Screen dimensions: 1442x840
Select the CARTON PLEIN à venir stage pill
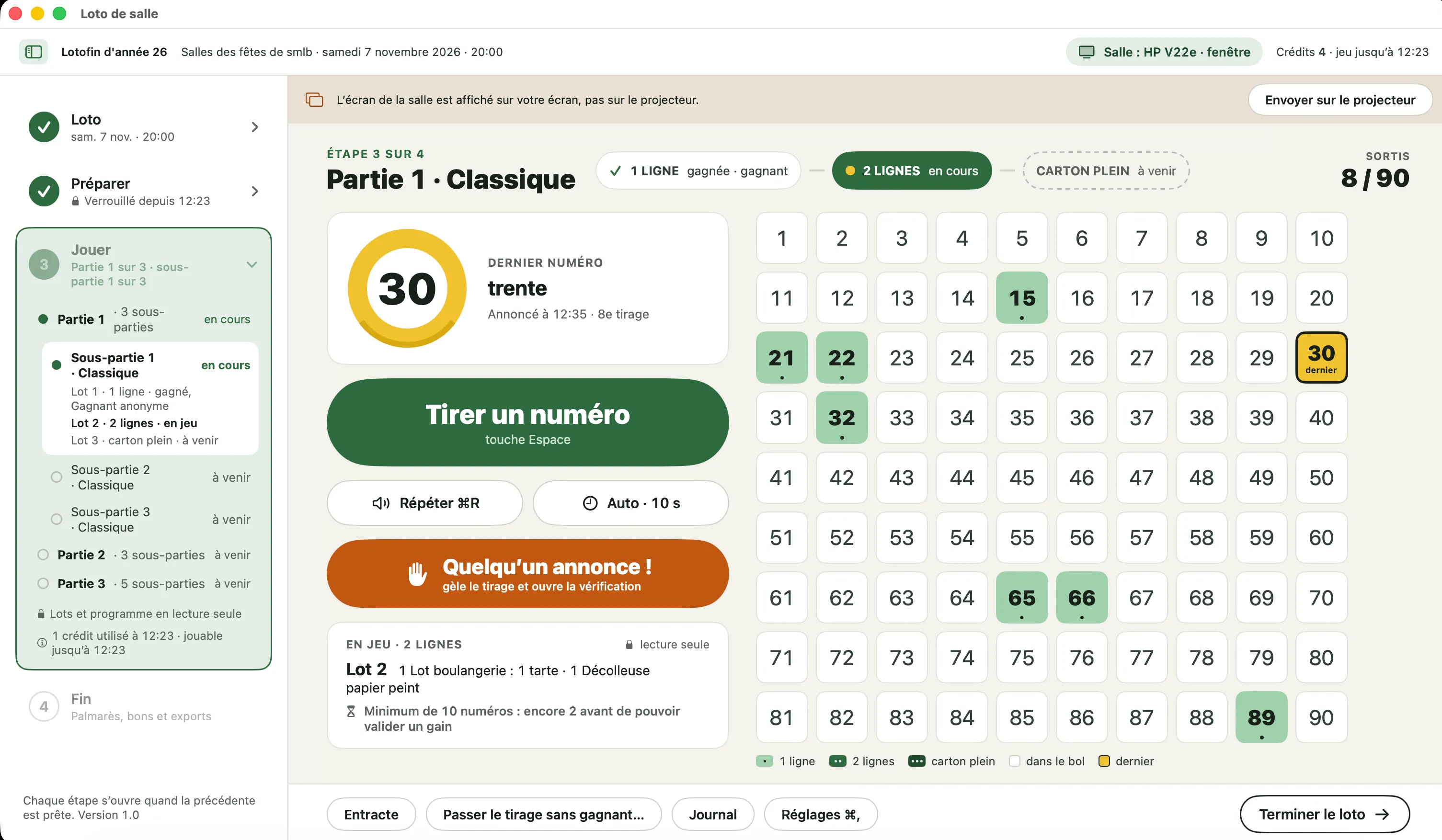click(1106, 170)
